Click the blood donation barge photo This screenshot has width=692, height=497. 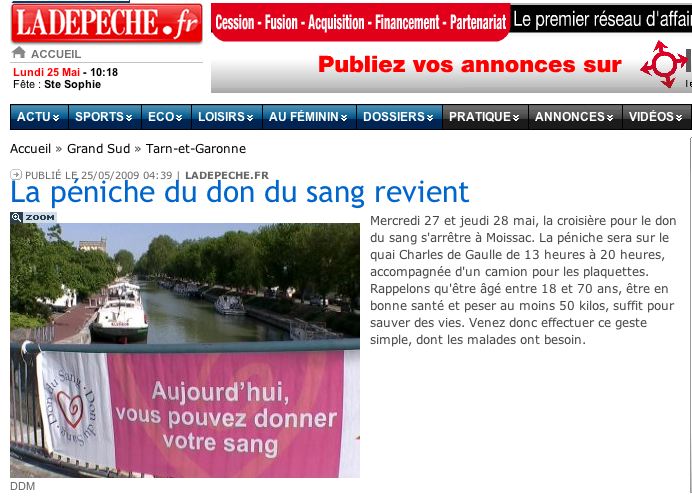click(185, 350)
